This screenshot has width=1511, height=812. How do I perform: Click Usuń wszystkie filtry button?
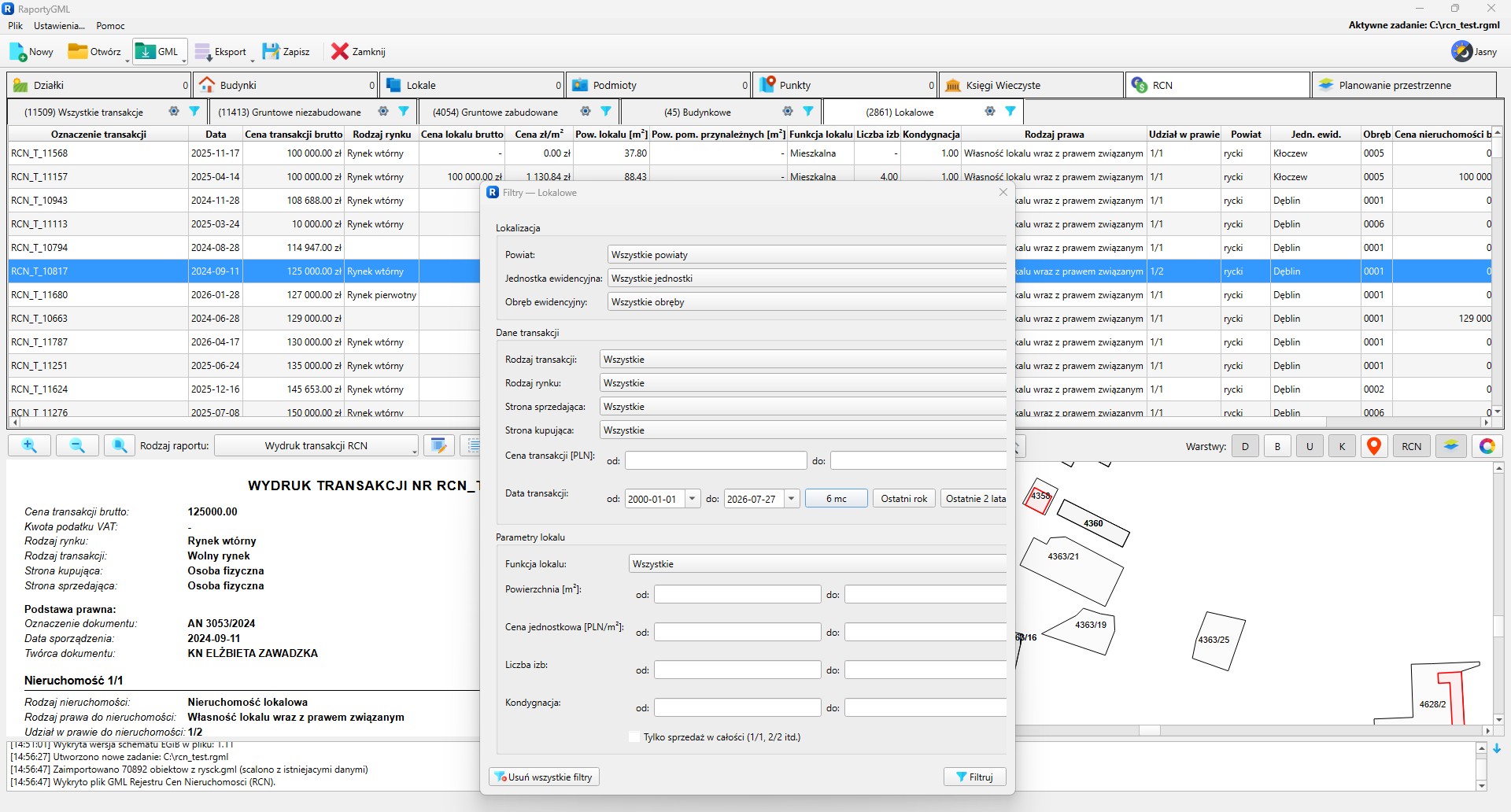click(x=544, y=777)
